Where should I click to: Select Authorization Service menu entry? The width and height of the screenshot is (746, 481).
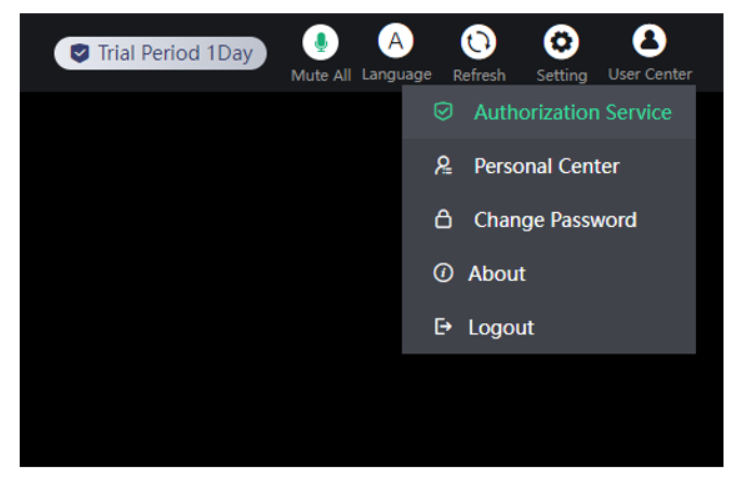[549, 112]
